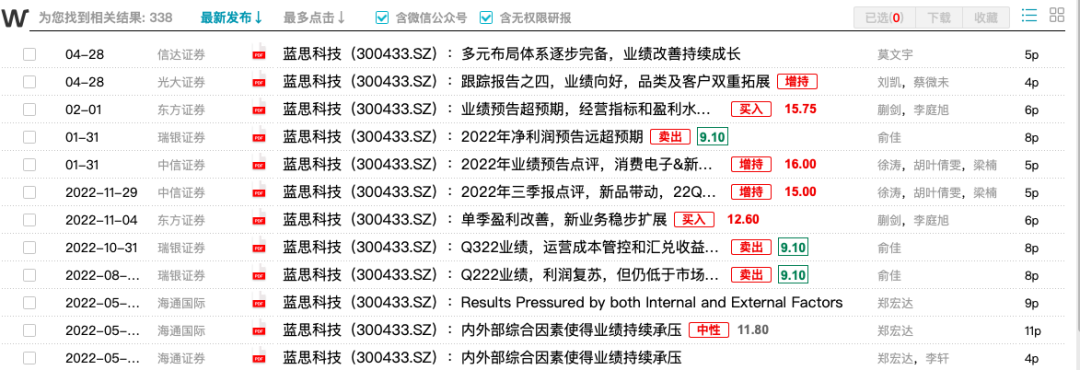Click the 收藏 button
This screenshot has height=370, width=1080.
986,18
